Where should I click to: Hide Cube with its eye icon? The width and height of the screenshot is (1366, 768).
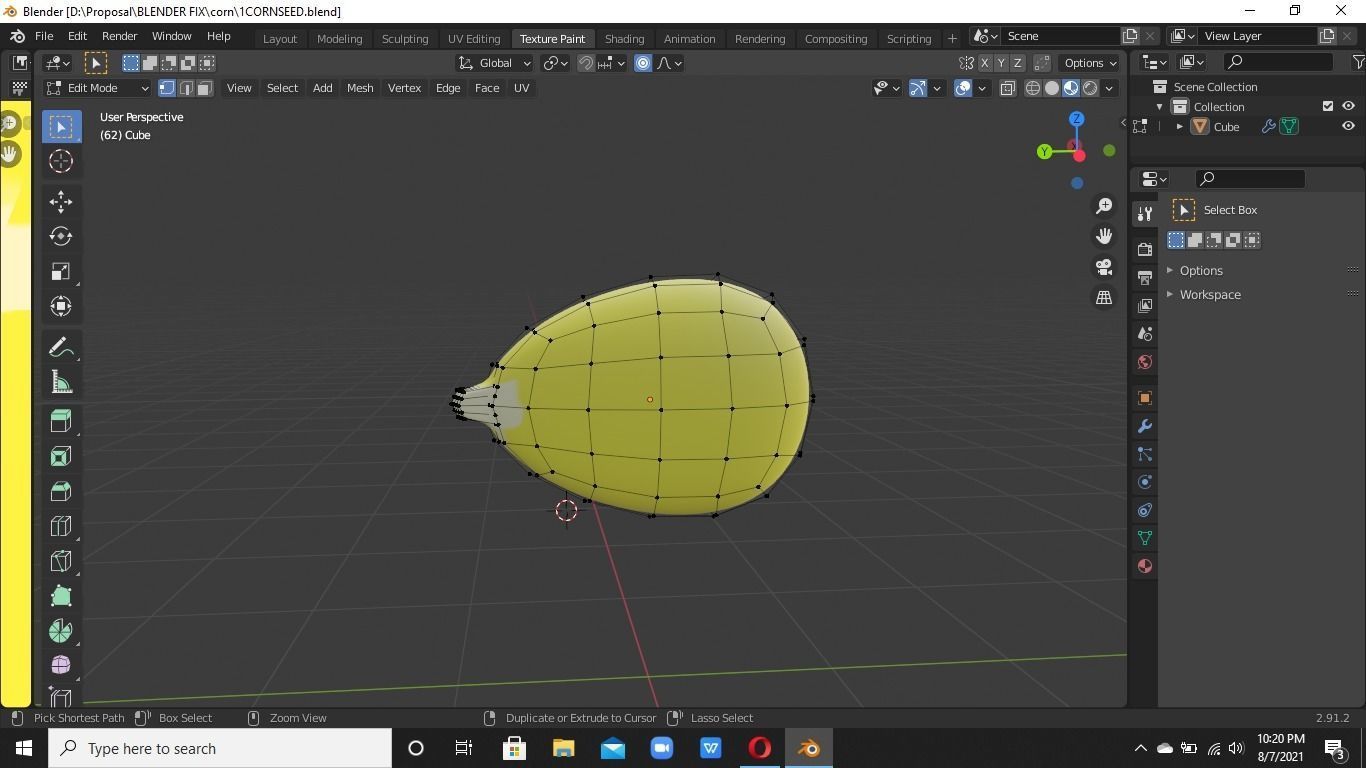point(1348,126)
